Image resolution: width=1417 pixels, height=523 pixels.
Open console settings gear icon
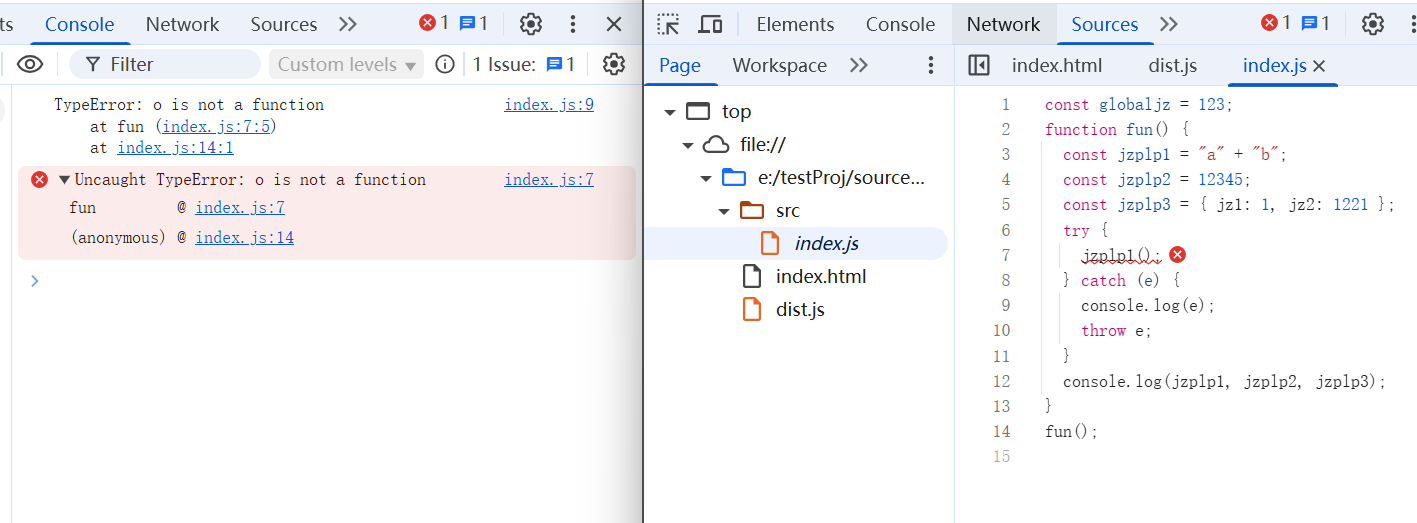[x=613, y=65]
